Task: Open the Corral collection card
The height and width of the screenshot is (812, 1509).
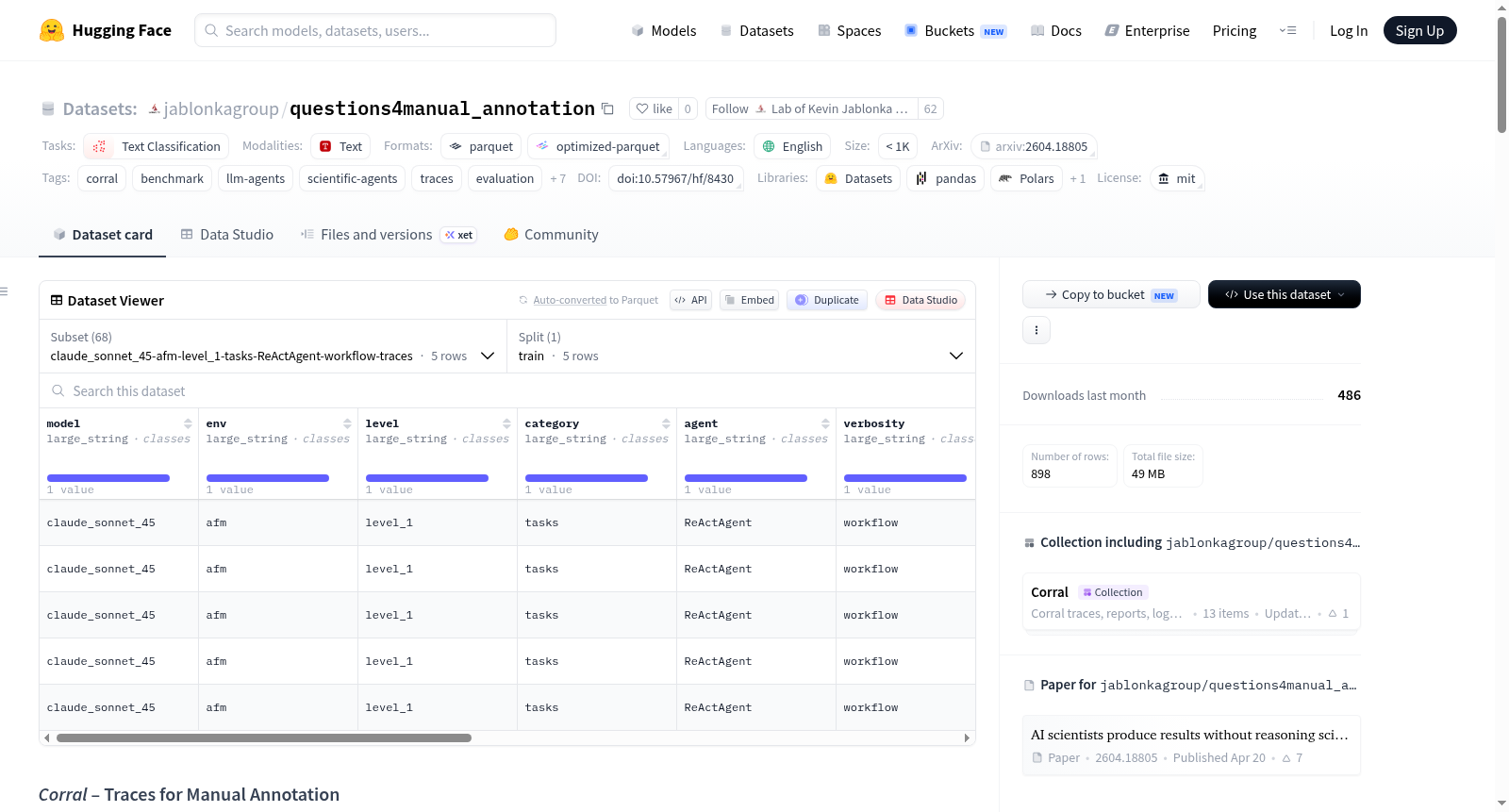Action: click(1191, 603)
